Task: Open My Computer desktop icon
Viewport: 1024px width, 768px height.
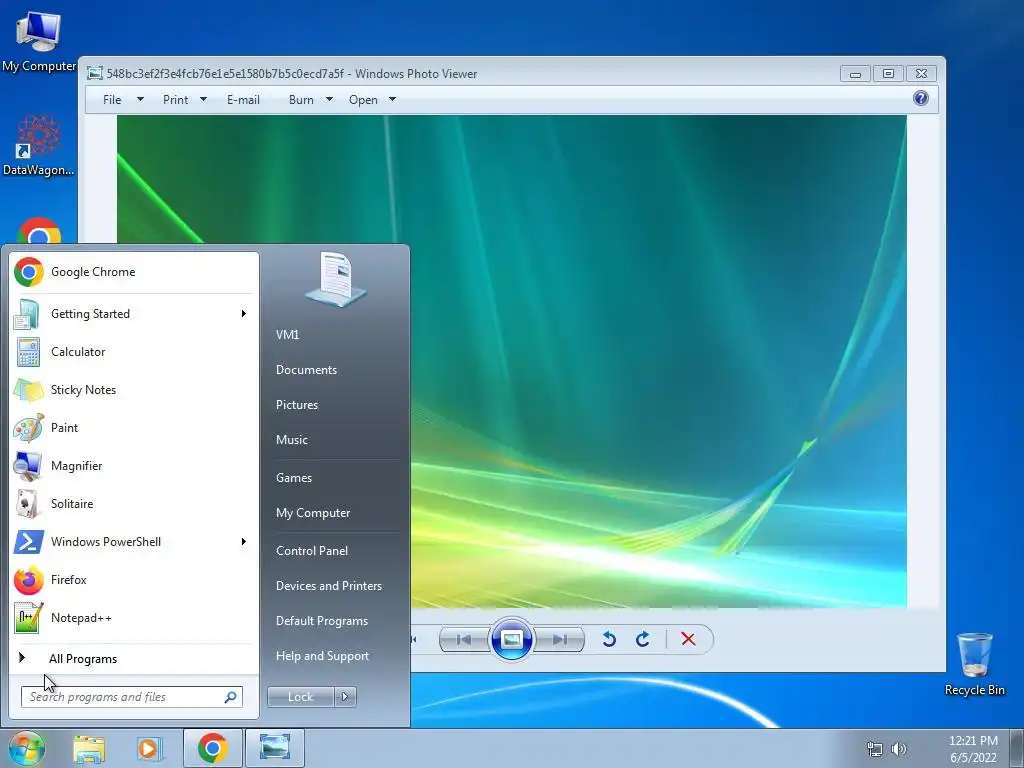Action: 39,41
